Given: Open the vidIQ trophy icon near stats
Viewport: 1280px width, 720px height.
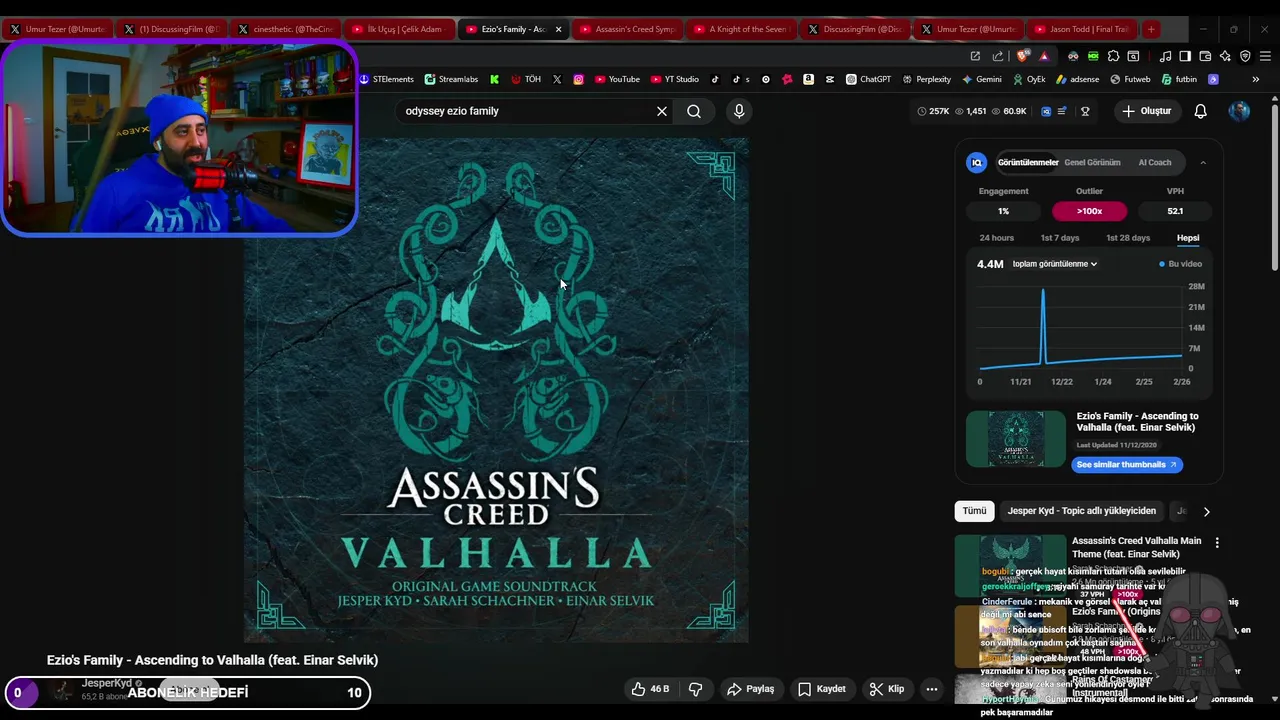Looking at the screenshot, I should [1085, 111].
